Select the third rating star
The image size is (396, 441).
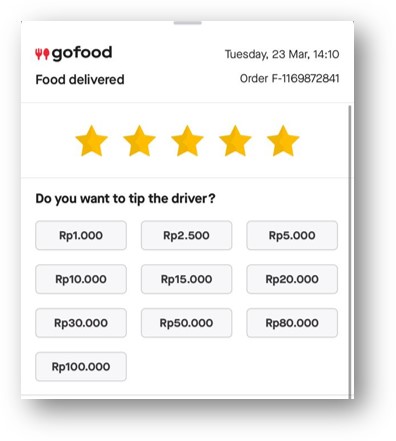(x=187, y=141)
